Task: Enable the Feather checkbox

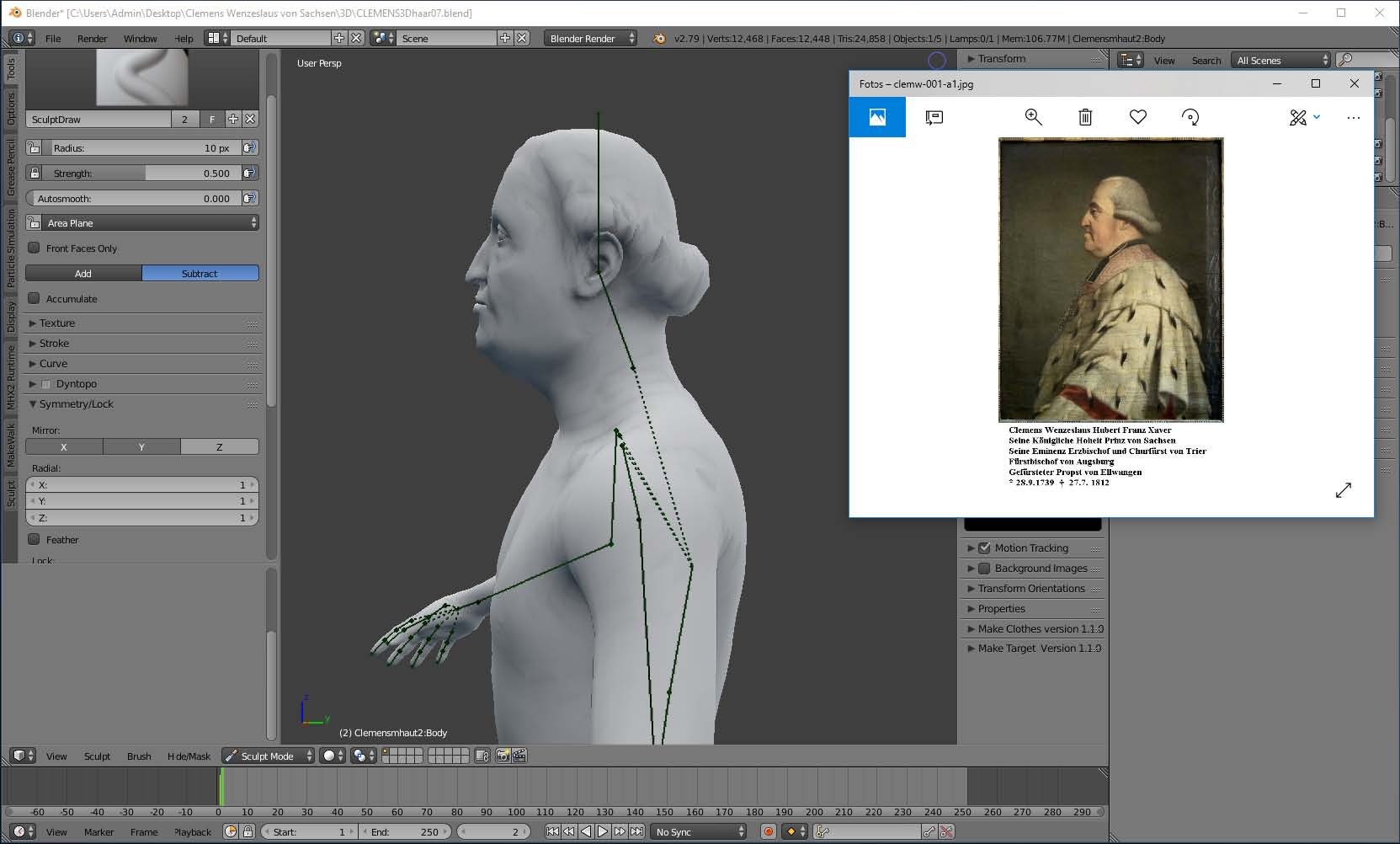Action: tap(35, 539)
